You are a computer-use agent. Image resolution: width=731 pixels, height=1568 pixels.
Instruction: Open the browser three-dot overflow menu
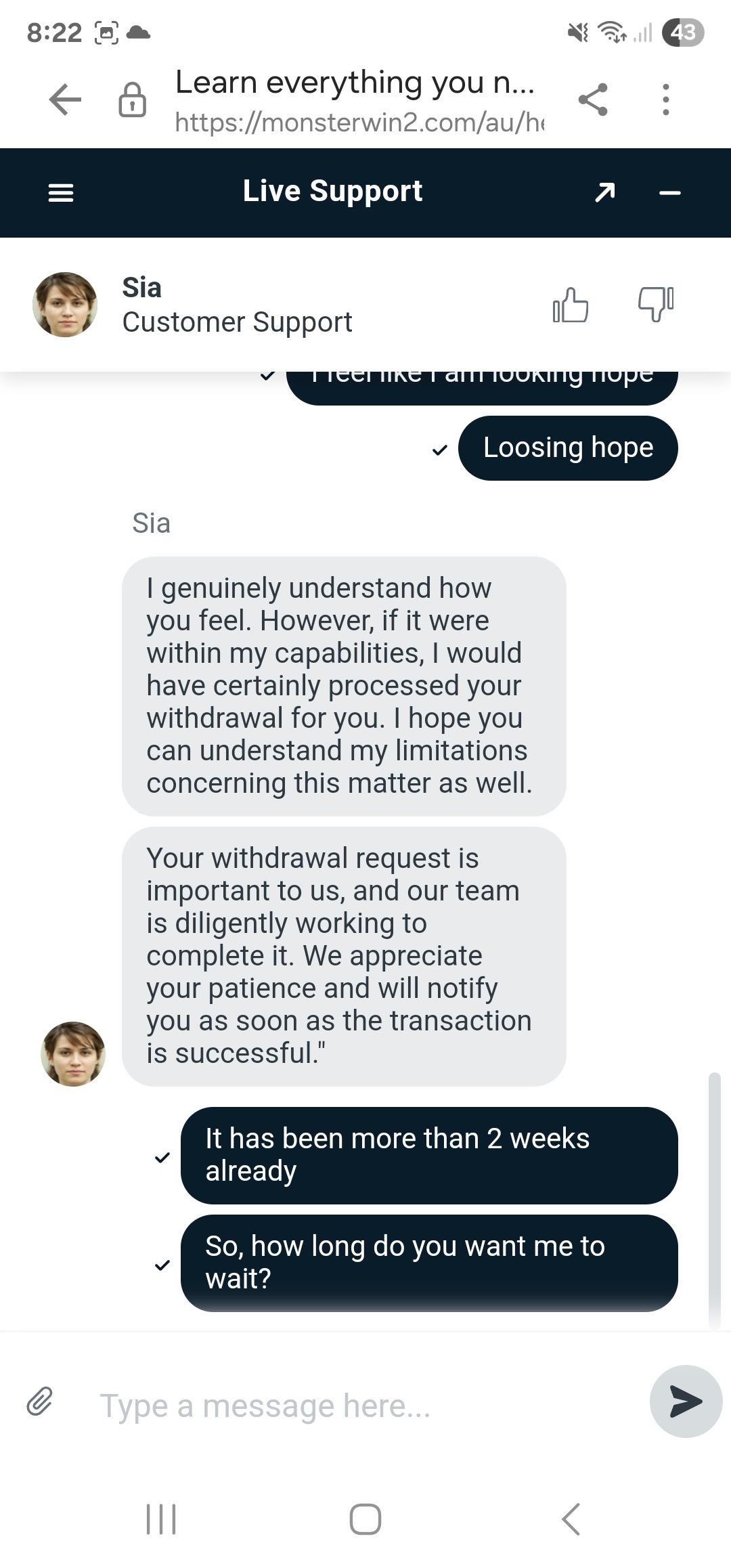(x=666, y=100)
